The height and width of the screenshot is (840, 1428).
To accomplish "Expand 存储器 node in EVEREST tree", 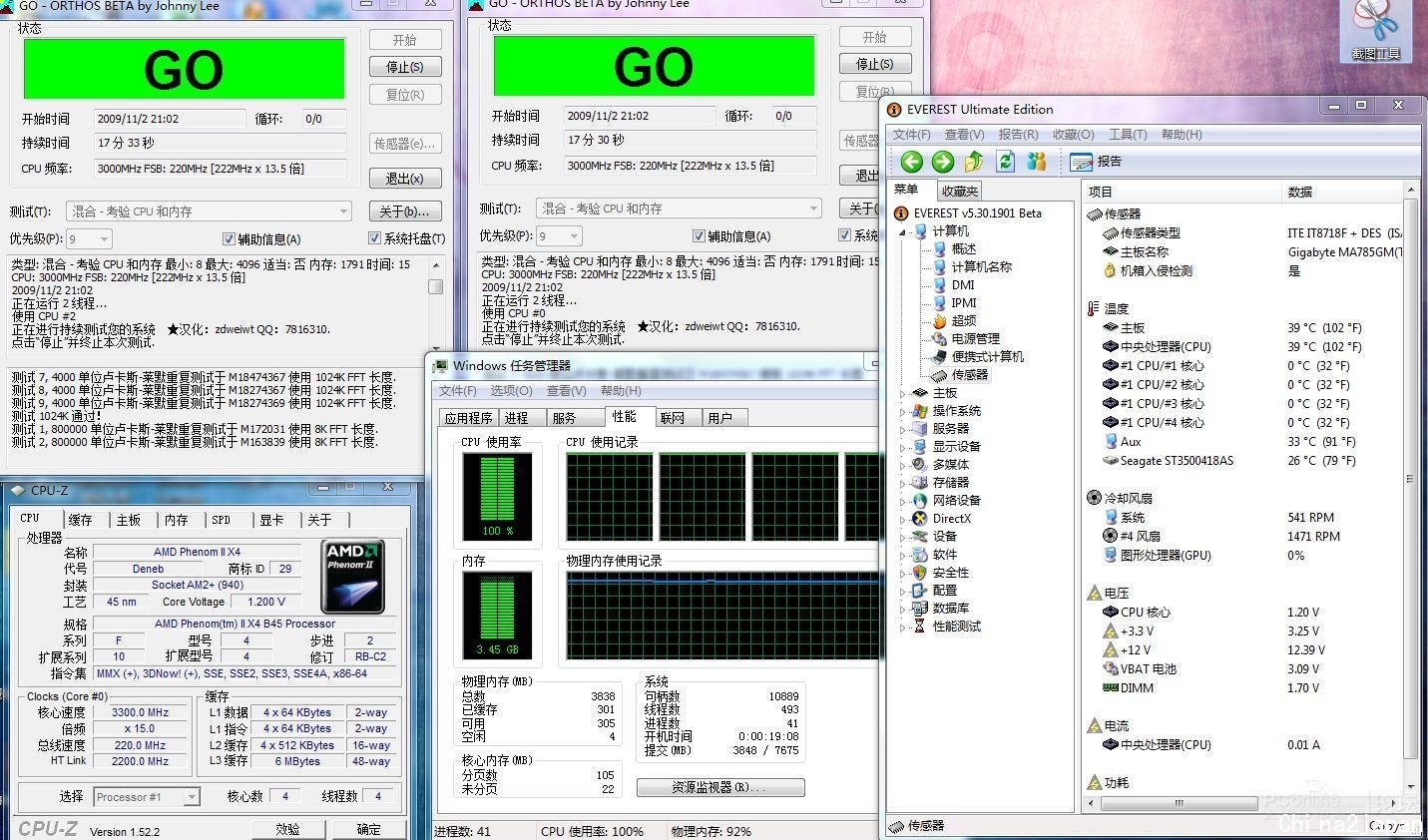I will click(x=903, y=483).
